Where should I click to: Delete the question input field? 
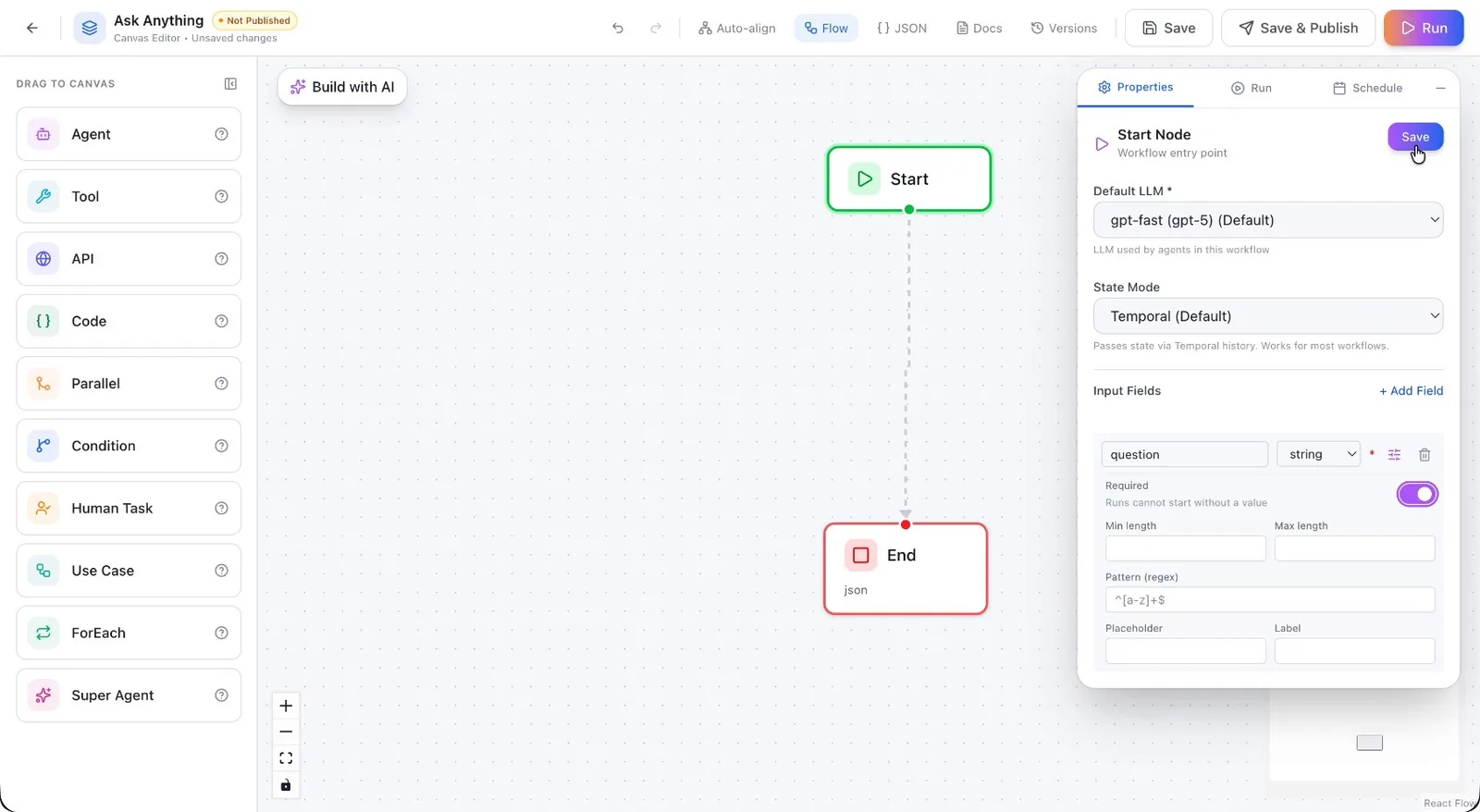click(1424, 454)
